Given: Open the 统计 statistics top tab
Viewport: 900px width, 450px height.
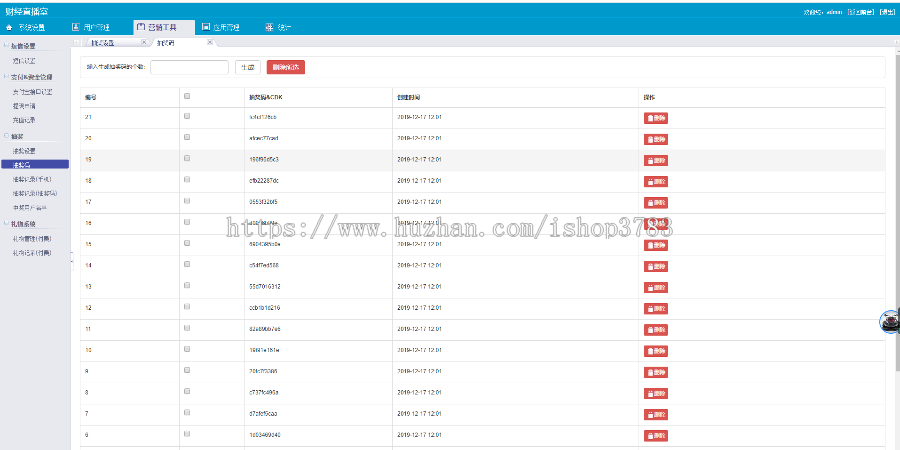Looking at the screenshot, I should click(x=279, y=27).
